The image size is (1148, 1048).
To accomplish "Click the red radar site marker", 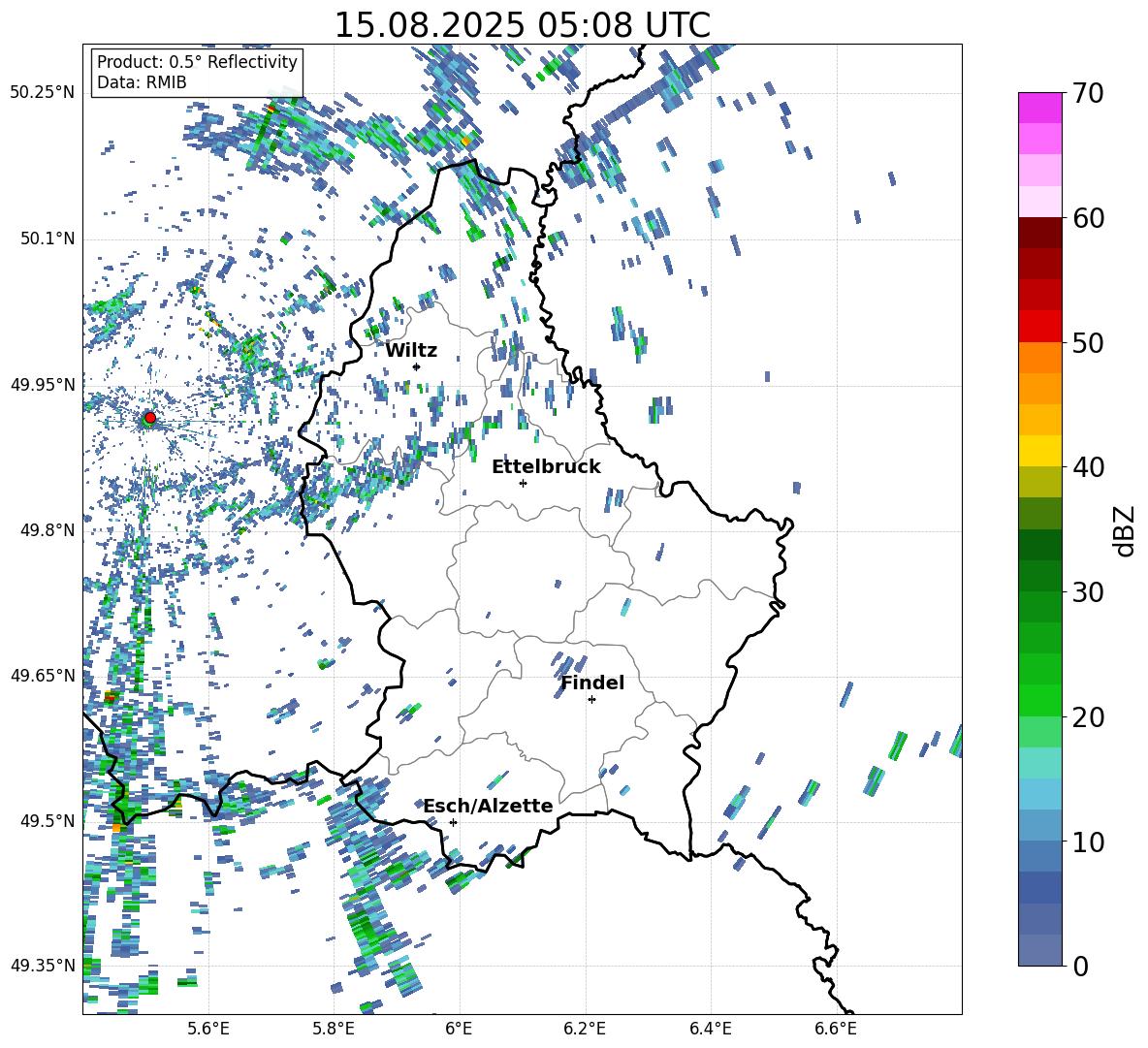I will click(150, 418).
